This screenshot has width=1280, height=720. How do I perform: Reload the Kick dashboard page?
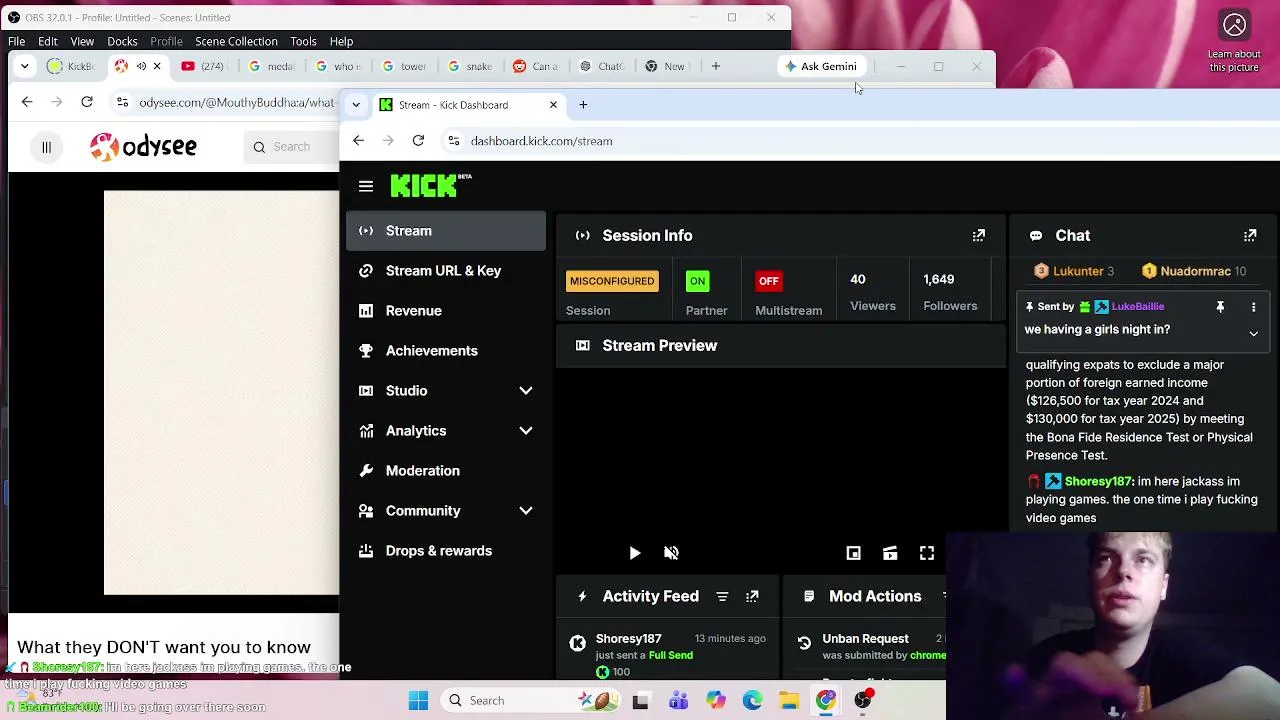tap(418, 141)
